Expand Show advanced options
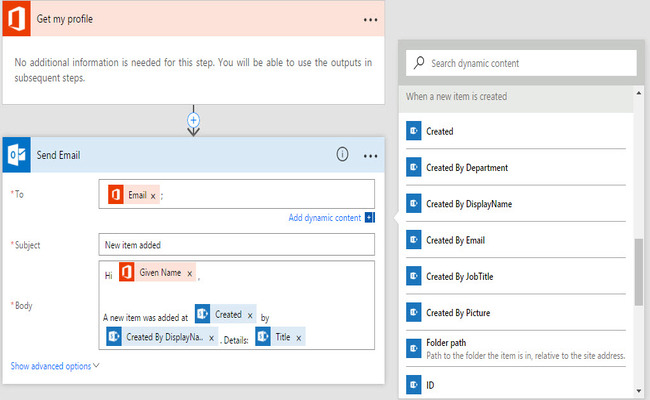This screenshot has width=650, height=400. (56, 366)
